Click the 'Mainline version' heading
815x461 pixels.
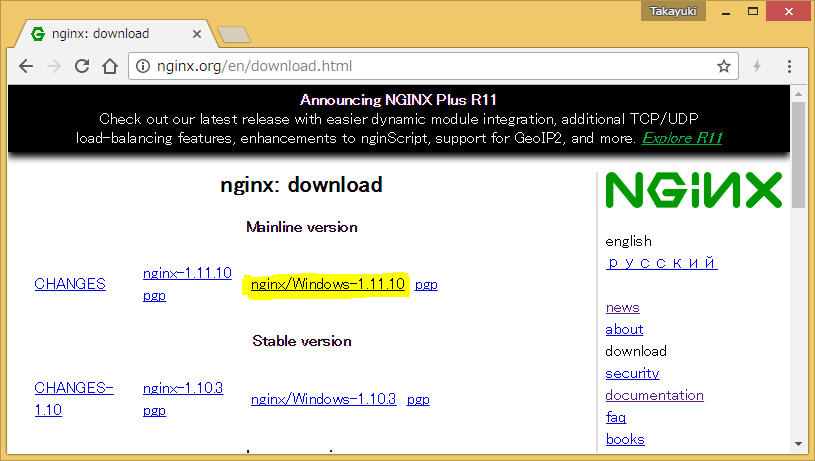(x=301, y=227)
